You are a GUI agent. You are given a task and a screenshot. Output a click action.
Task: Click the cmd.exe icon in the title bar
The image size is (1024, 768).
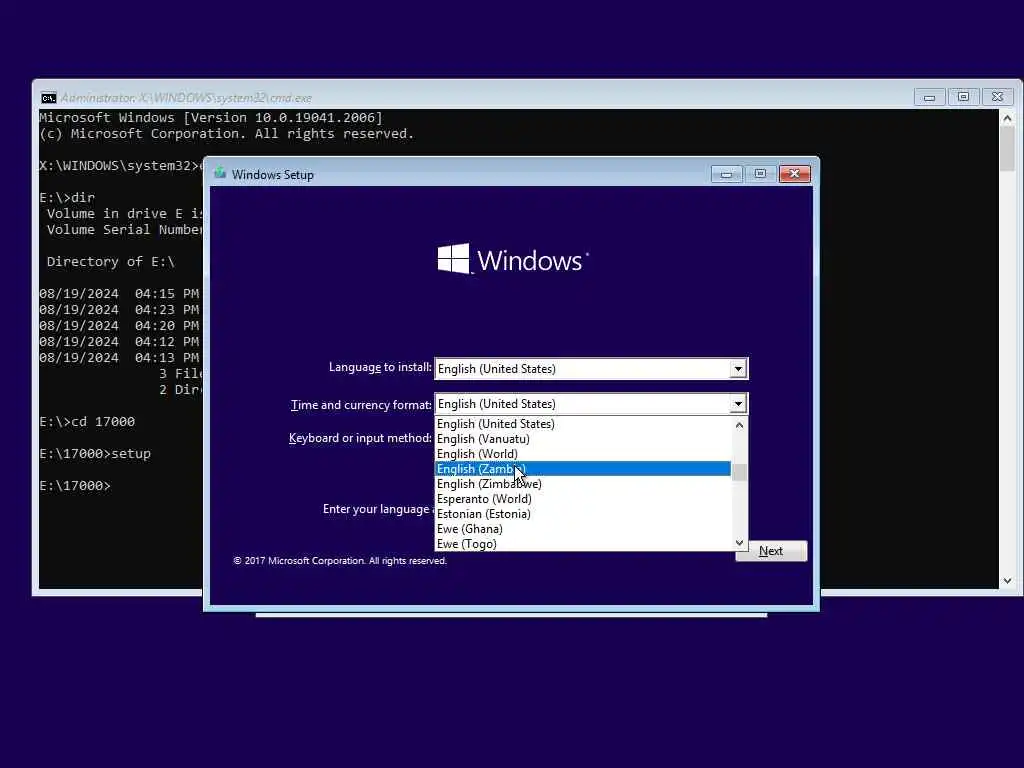(x=48, y=98)
